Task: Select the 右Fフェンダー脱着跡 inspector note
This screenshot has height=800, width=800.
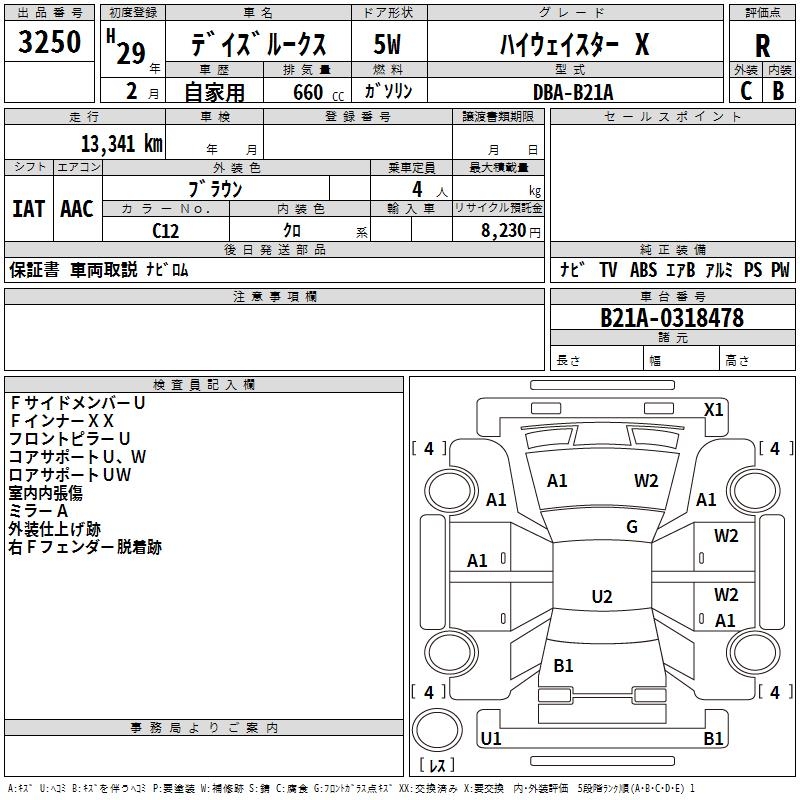Action: 85,547
